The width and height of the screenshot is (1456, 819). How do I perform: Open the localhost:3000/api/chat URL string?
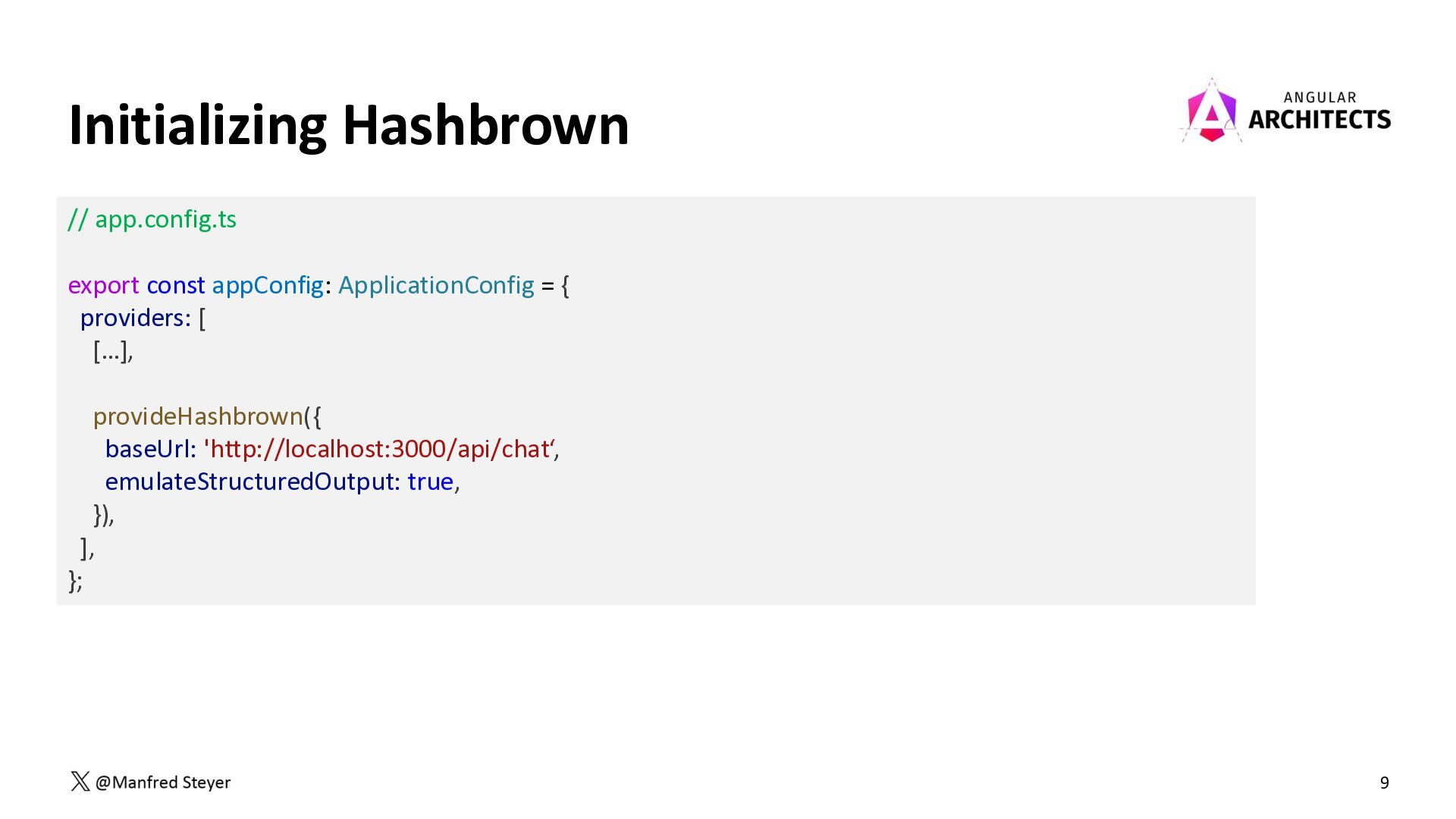pos(380,449)
